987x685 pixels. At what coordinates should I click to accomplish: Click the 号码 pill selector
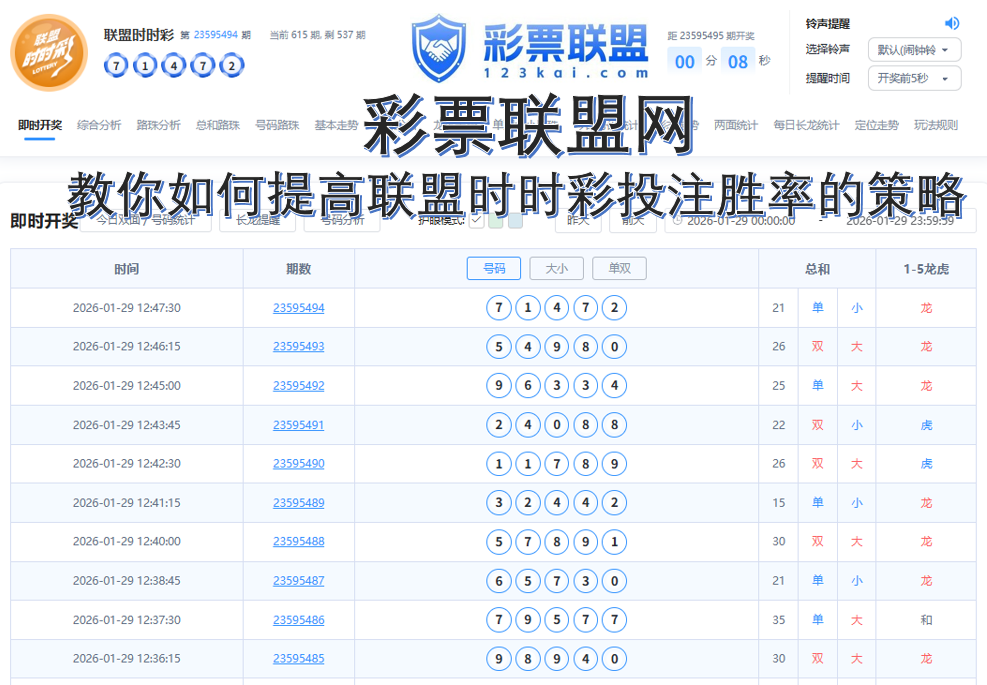point(494,268)
